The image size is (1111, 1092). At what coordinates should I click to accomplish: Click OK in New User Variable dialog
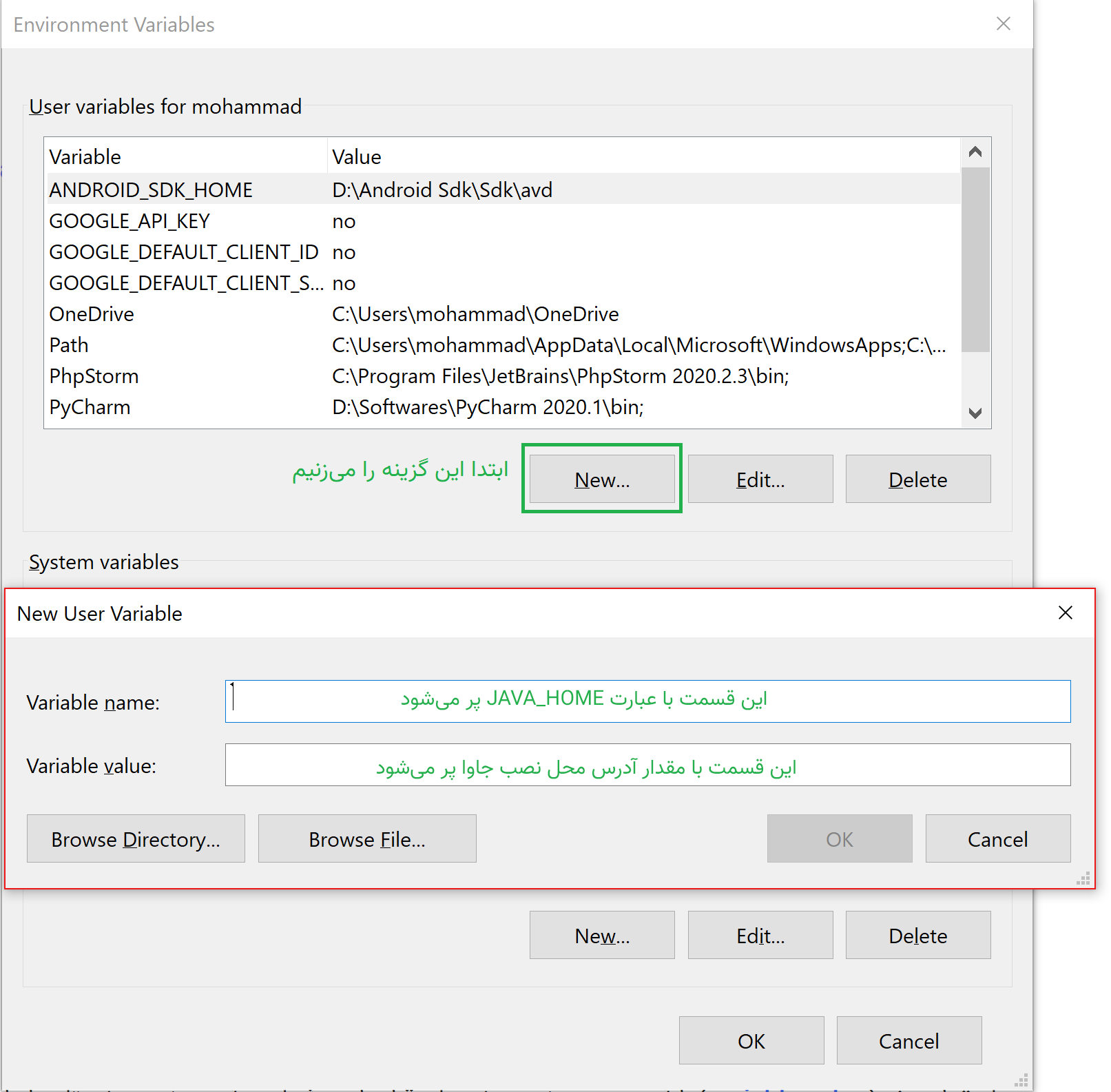(840, 838)
